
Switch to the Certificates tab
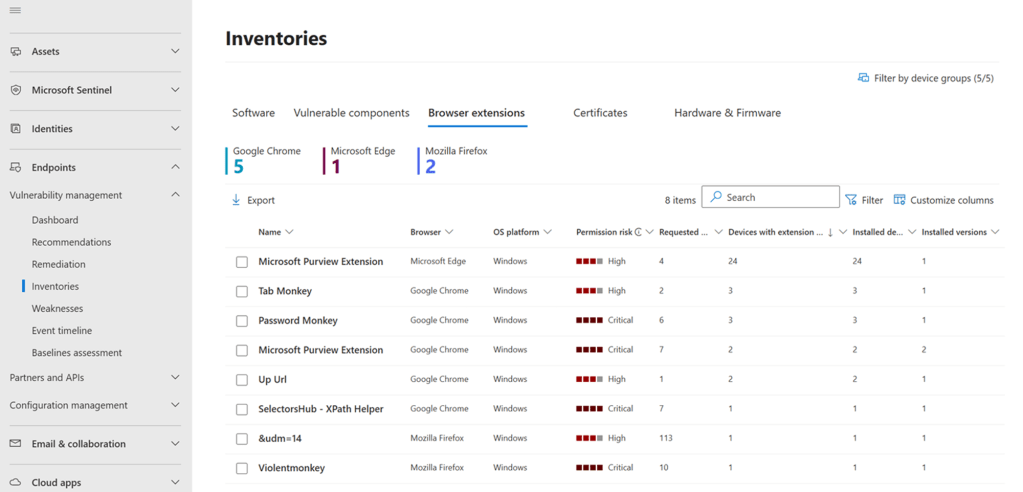pyautogui.click(x=600, y=113)
